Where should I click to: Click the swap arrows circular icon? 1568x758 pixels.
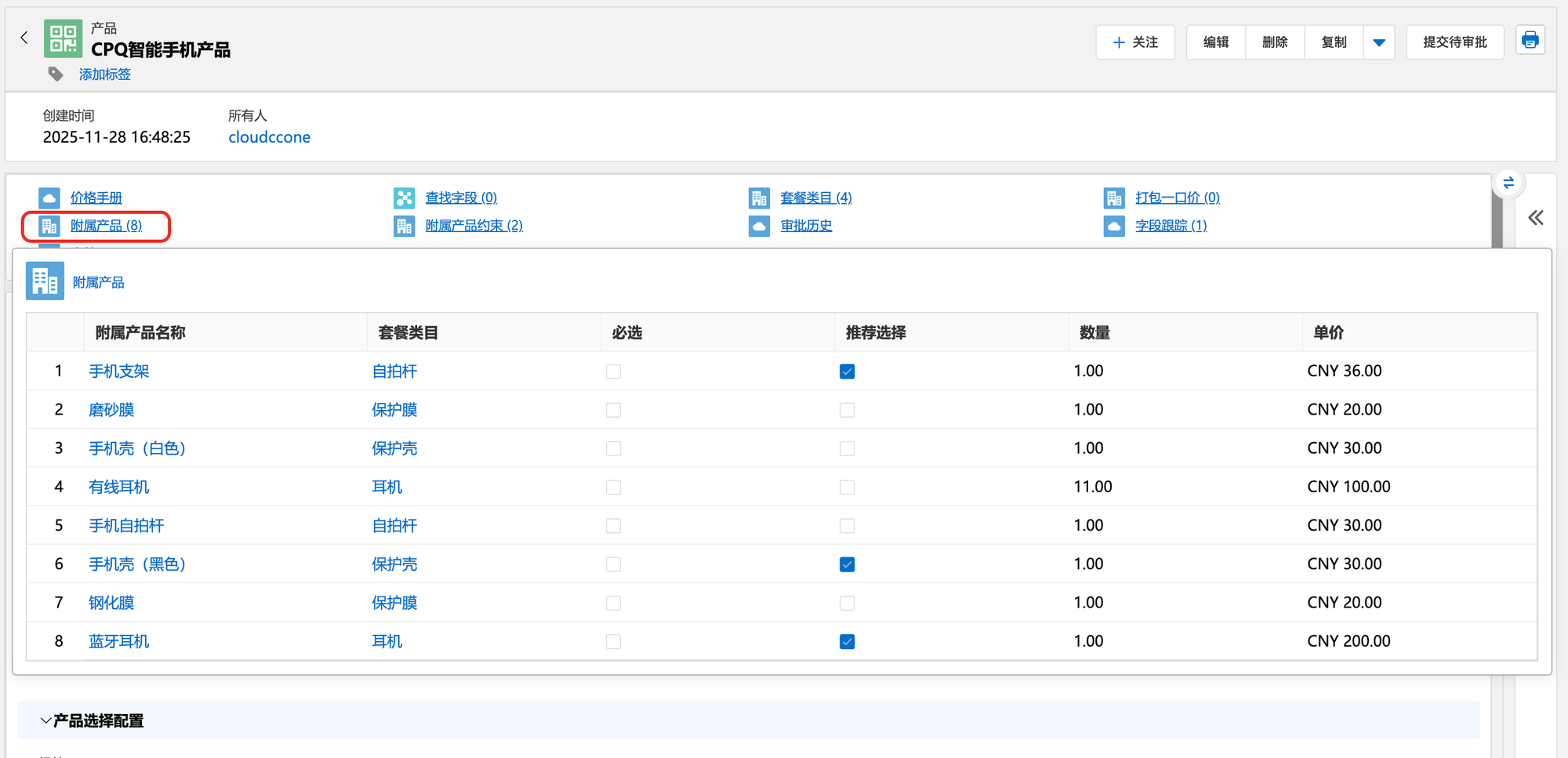(1508, 183)
